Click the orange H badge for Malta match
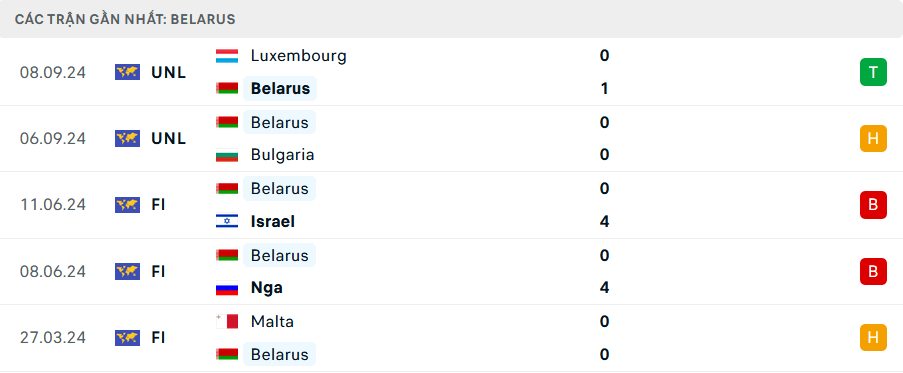This screenshot has height=373, width=903. (873, 337)
